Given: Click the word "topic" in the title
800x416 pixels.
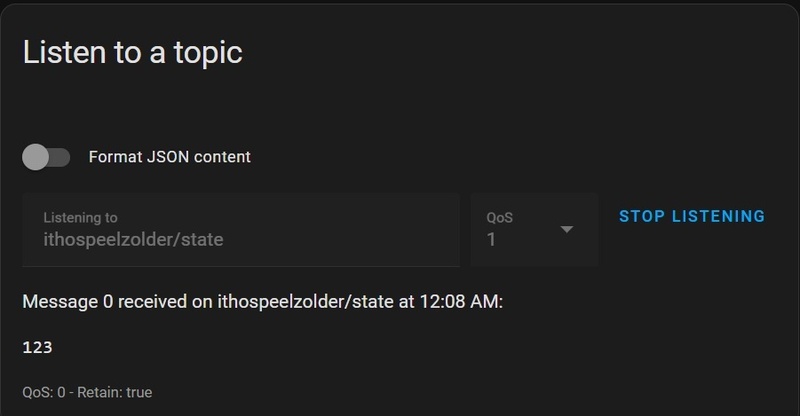Looking at the screenshot, I should click(205, 52).
